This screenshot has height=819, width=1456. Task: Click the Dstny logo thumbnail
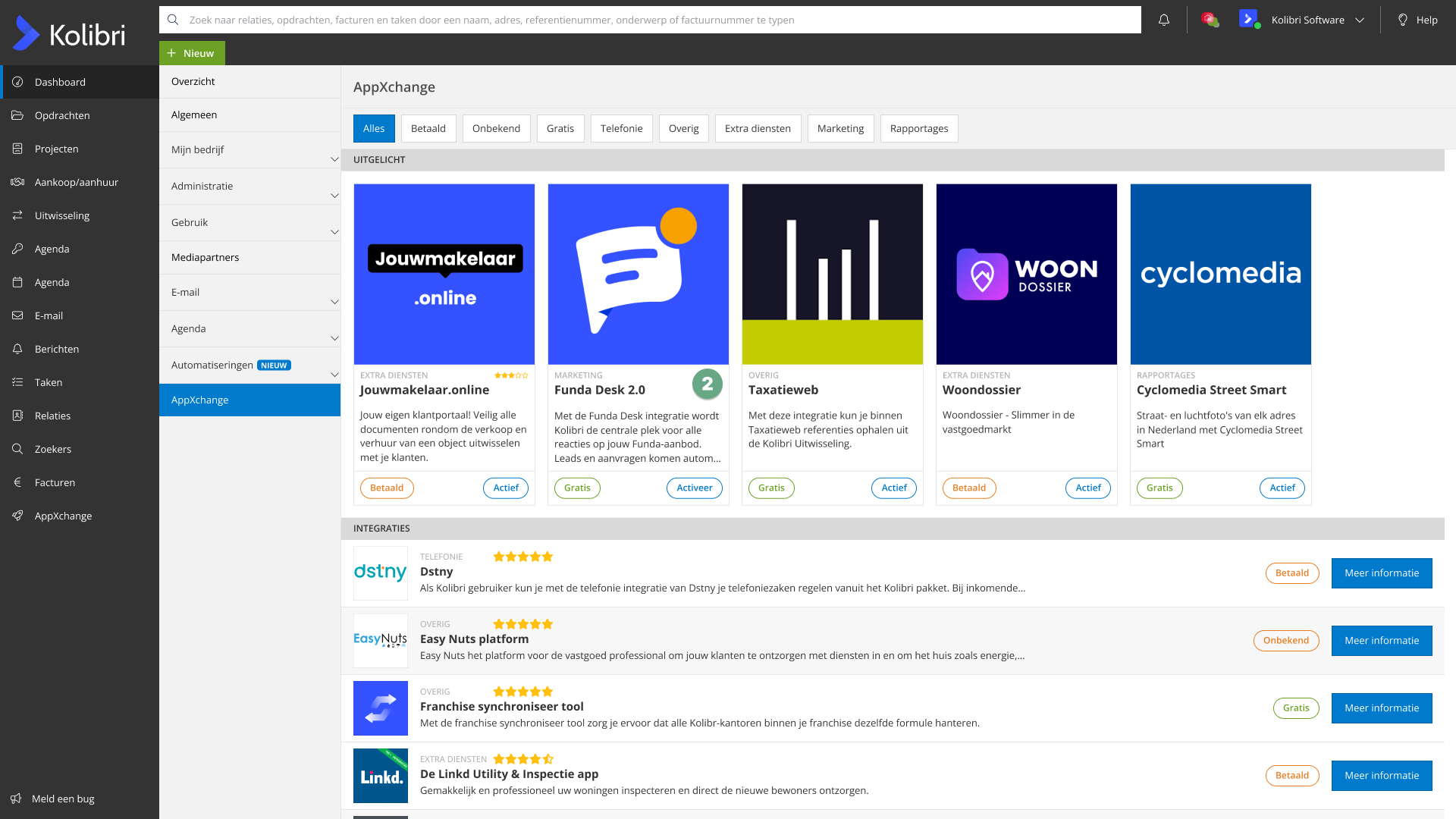381,573
